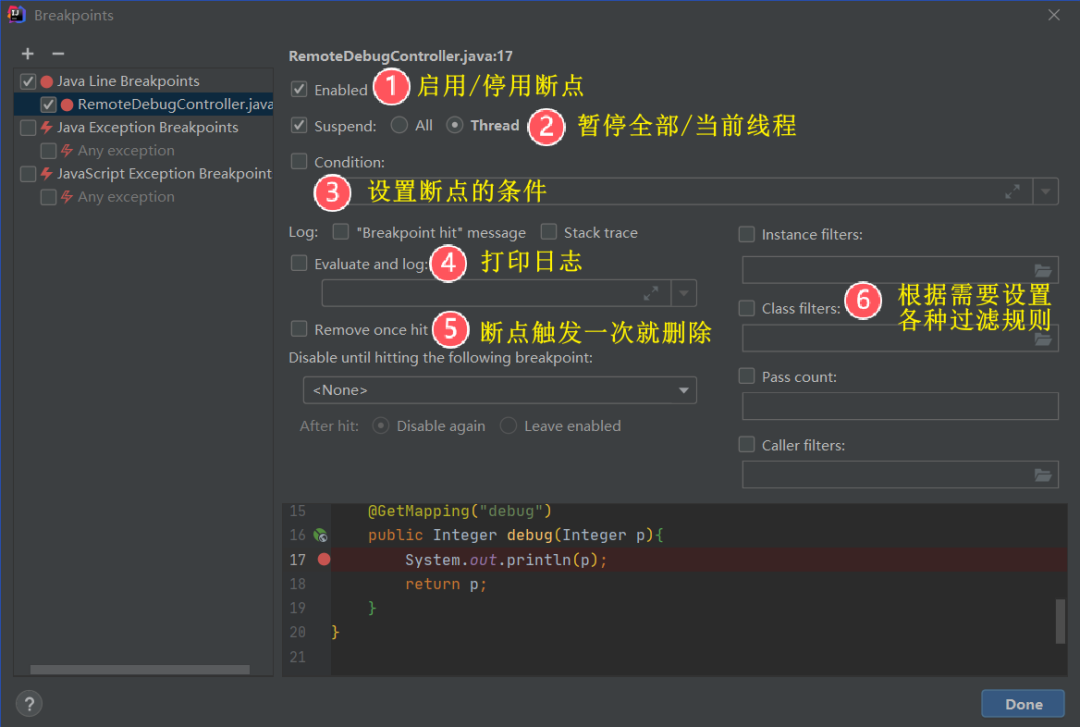Select Java Exception Breakpoints group
Image resolution: width=1080 pixels, height=727 pixels.
[x=147, y=127]
